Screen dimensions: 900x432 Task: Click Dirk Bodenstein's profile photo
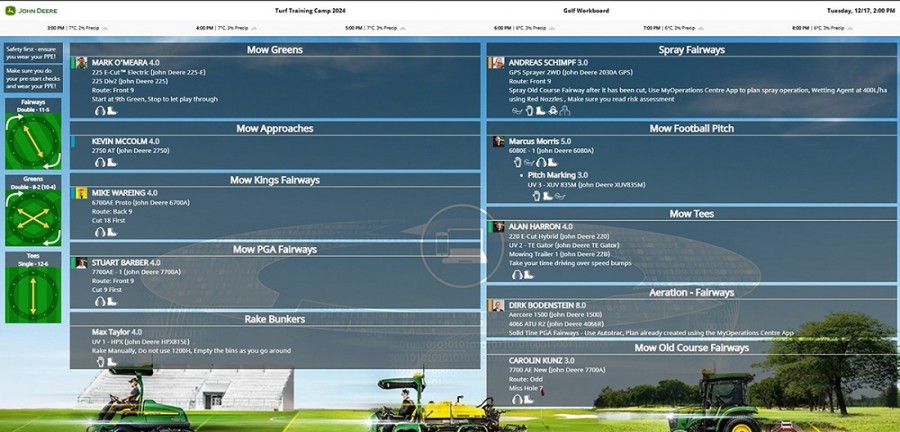point(498,306)
